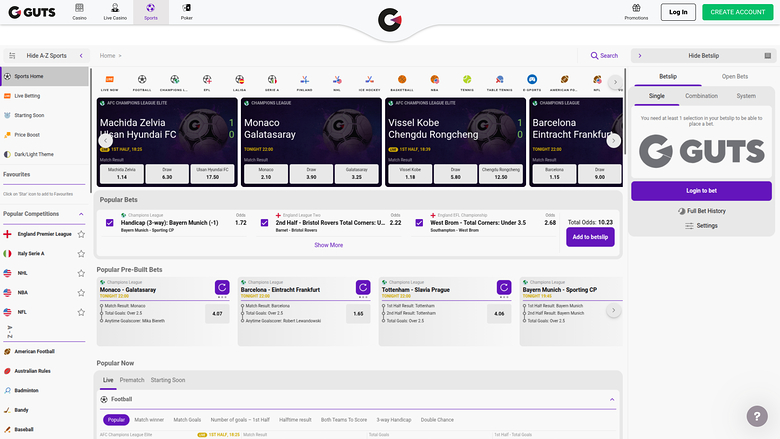The width and height of the screenshot is (780, 439).
Task: Toggle West Brom total corners checkbox
Action: pos(420,223)
